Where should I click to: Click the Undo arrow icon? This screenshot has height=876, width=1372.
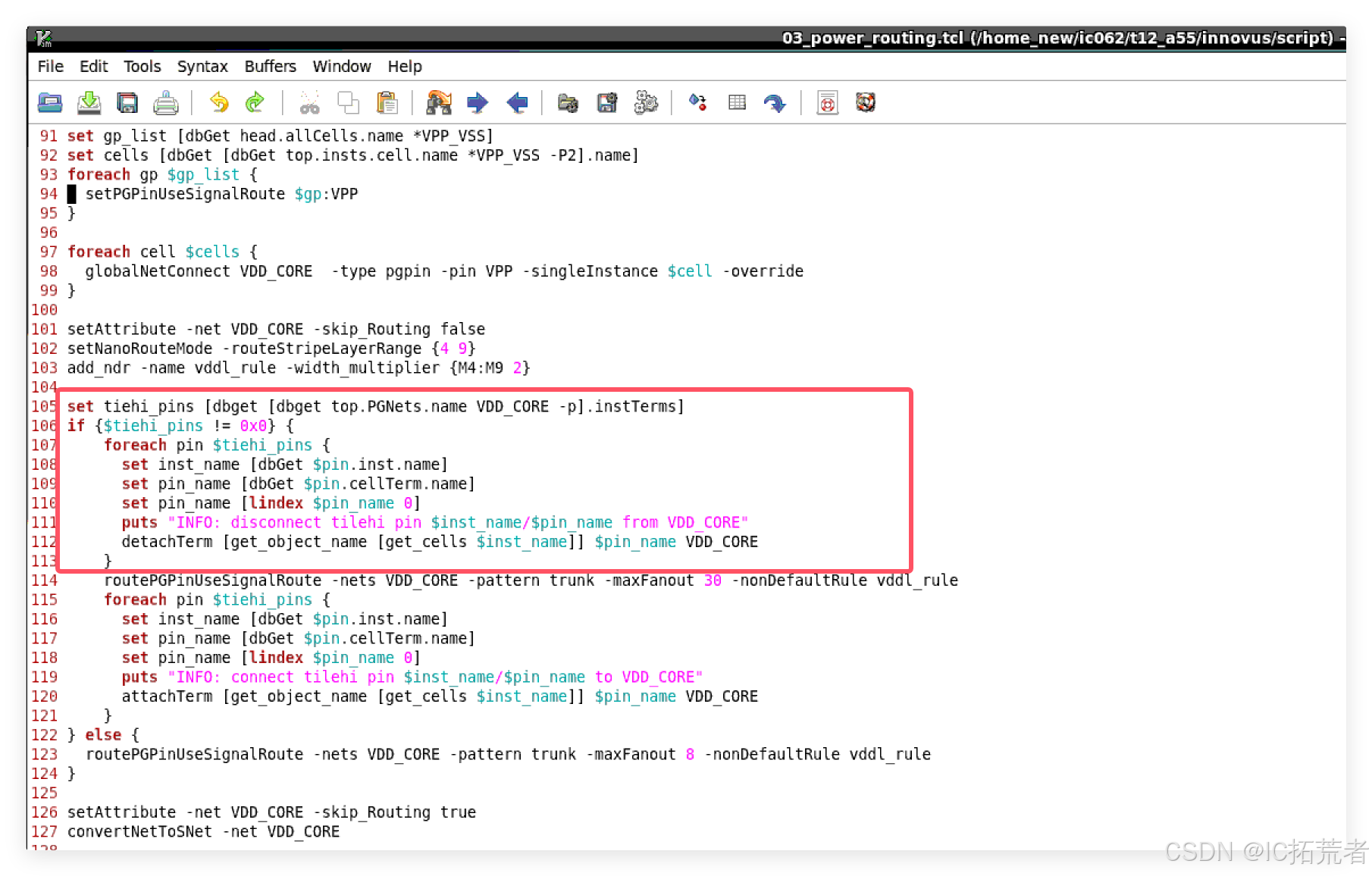(x=219, y=102)
